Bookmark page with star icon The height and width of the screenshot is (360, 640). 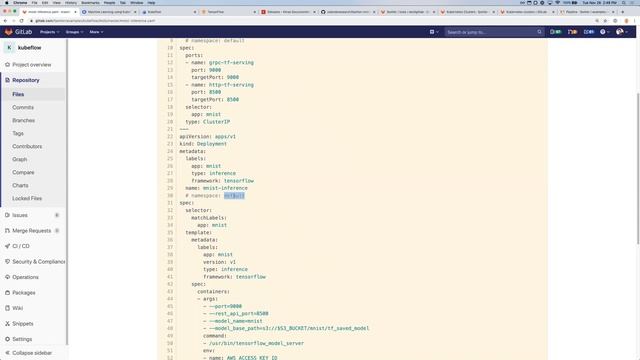(x=605, y=20)
